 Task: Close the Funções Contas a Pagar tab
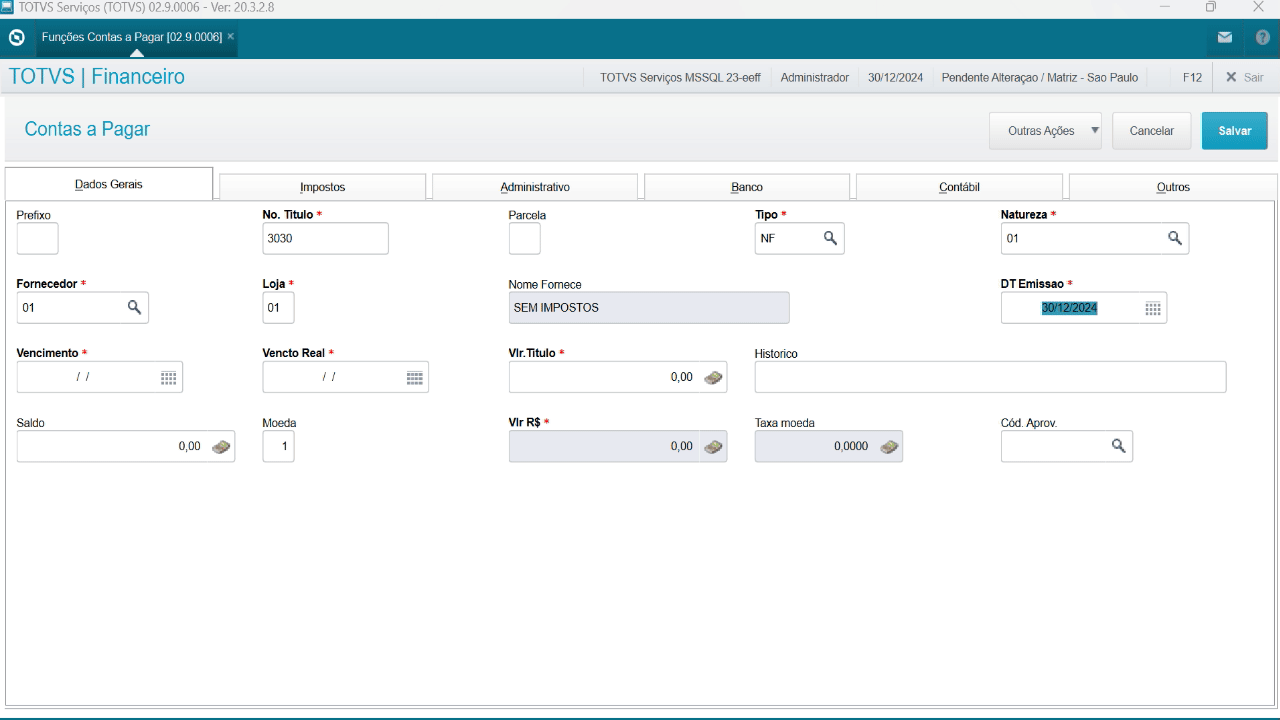(230, 36)
